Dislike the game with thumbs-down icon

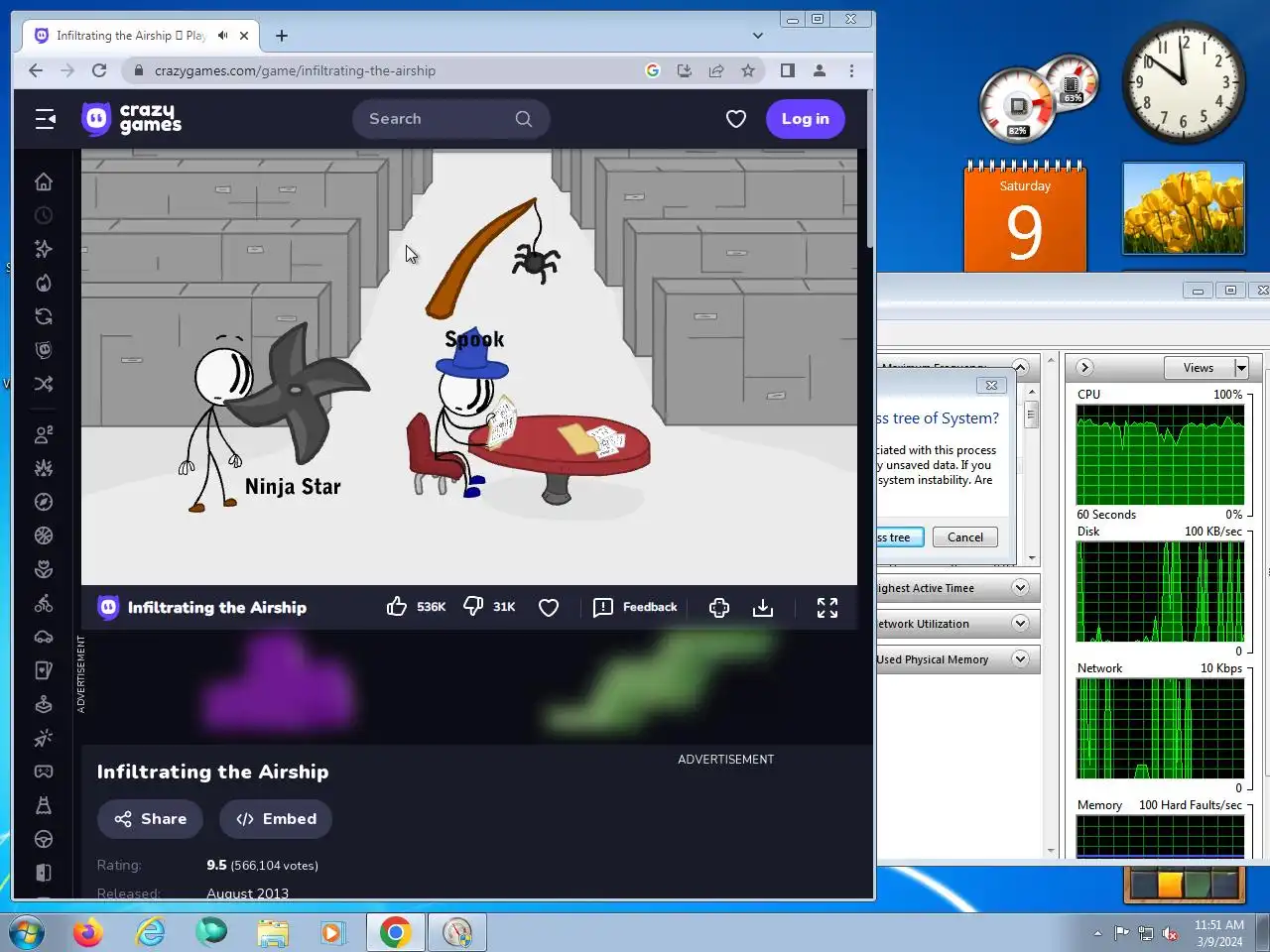pos(473,607)
